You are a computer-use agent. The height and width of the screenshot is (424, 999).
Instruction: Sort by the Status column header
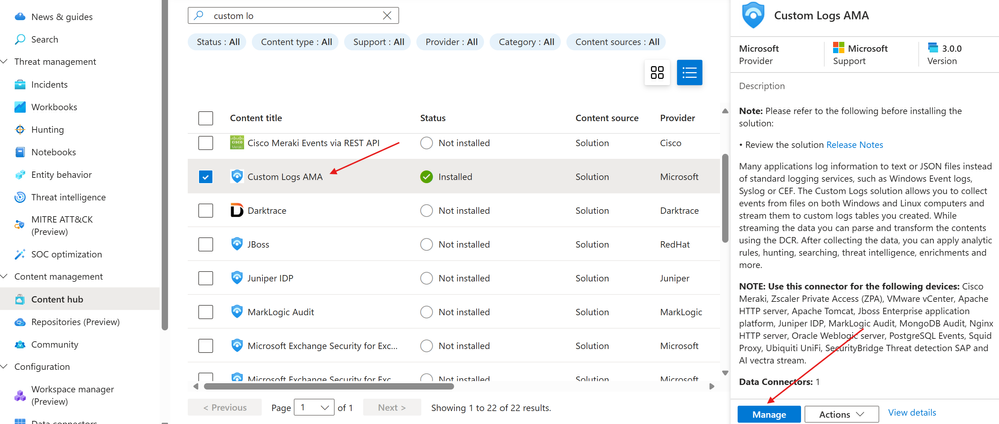(x=433, y=118)
